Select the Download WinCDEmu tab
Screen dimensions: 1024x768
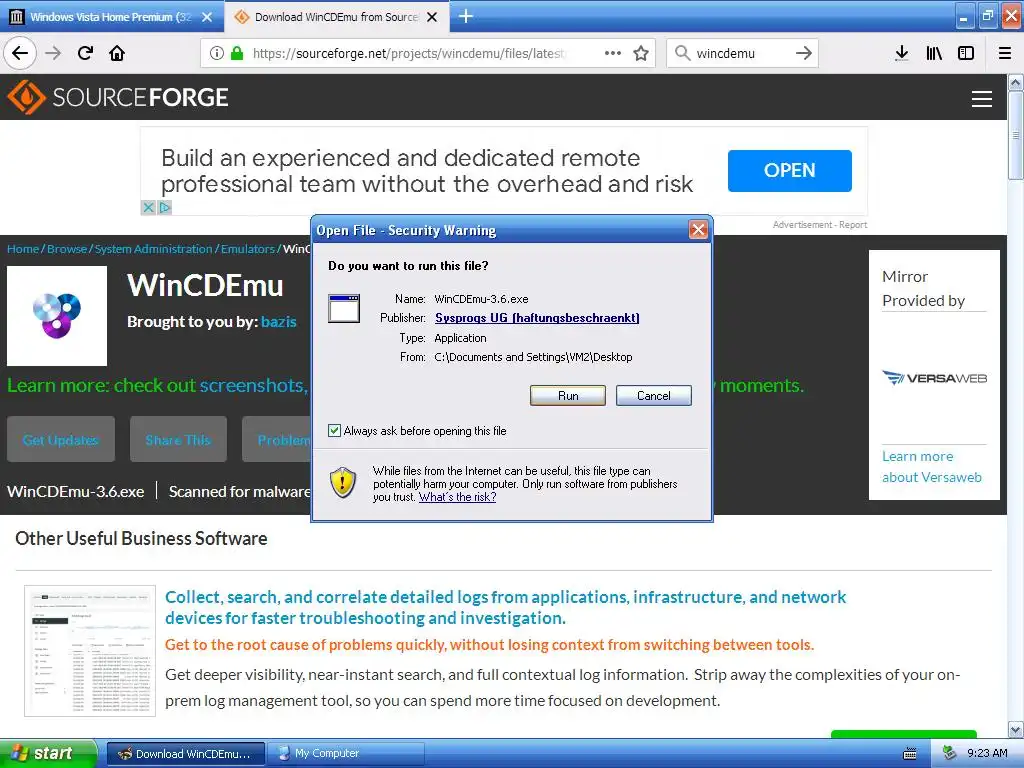336,17
